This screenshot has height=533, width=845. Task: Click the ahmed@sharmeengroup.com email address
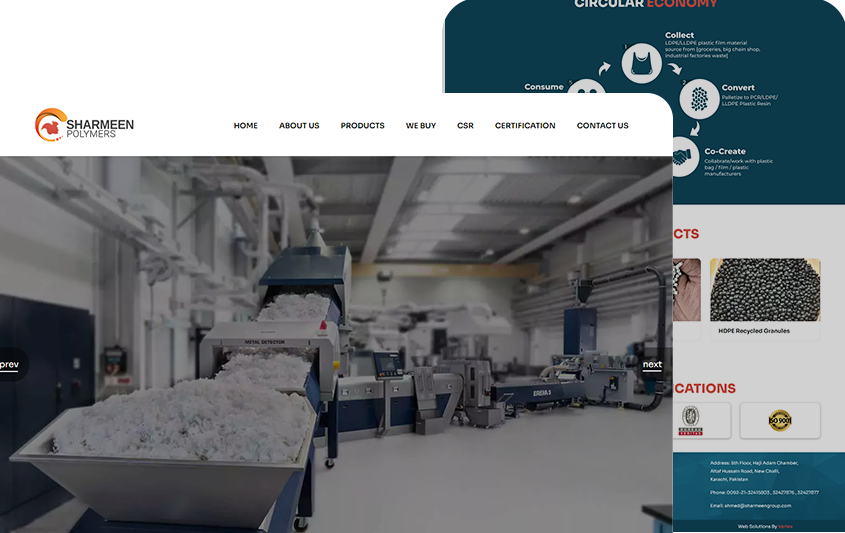pos(757,505)
